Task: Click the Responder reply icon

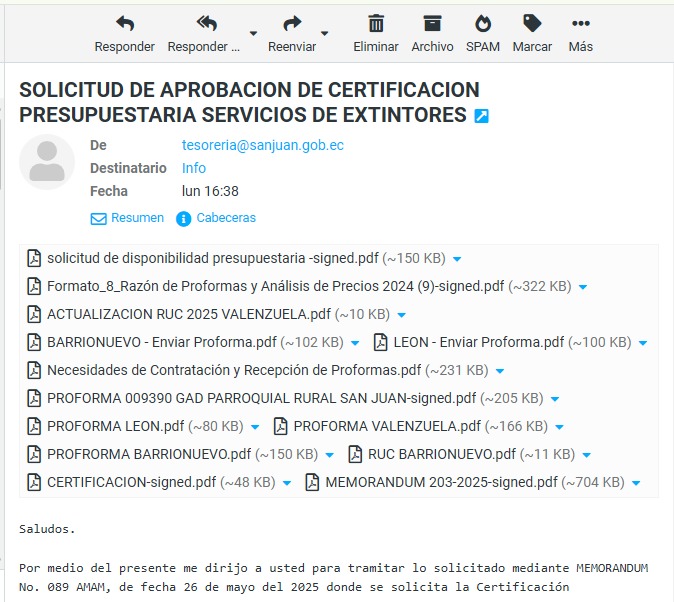Action: point(124,24)
